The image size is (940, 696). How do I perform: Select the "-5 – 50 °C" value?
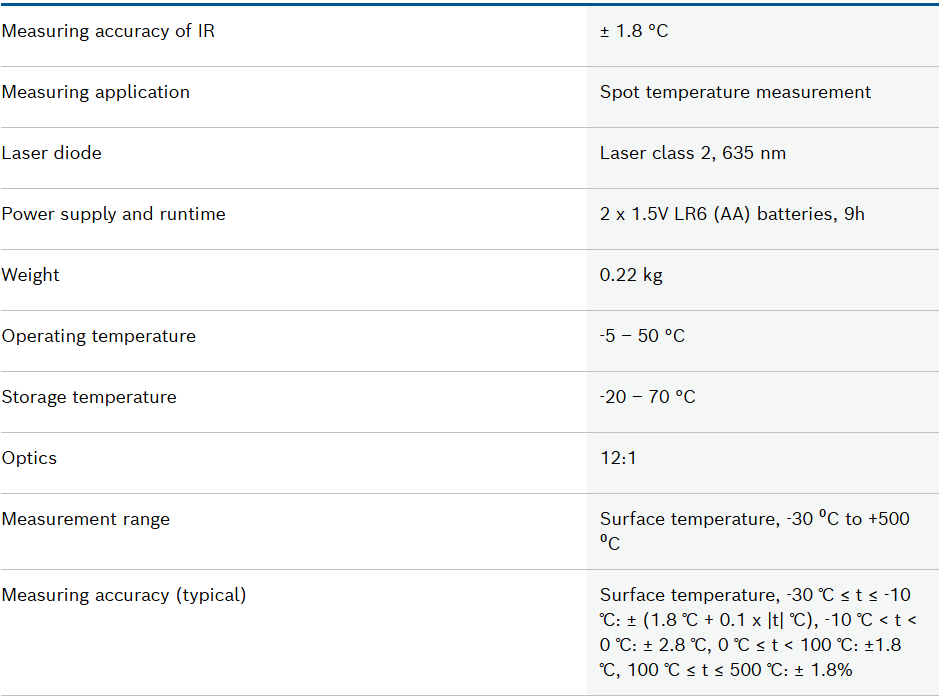(642, 336)
